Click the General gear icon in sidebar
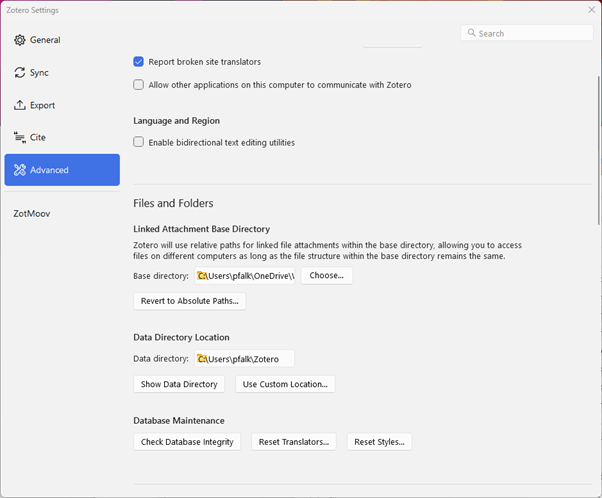The width and height of the screenshot is (602, 498). [20, 40]
